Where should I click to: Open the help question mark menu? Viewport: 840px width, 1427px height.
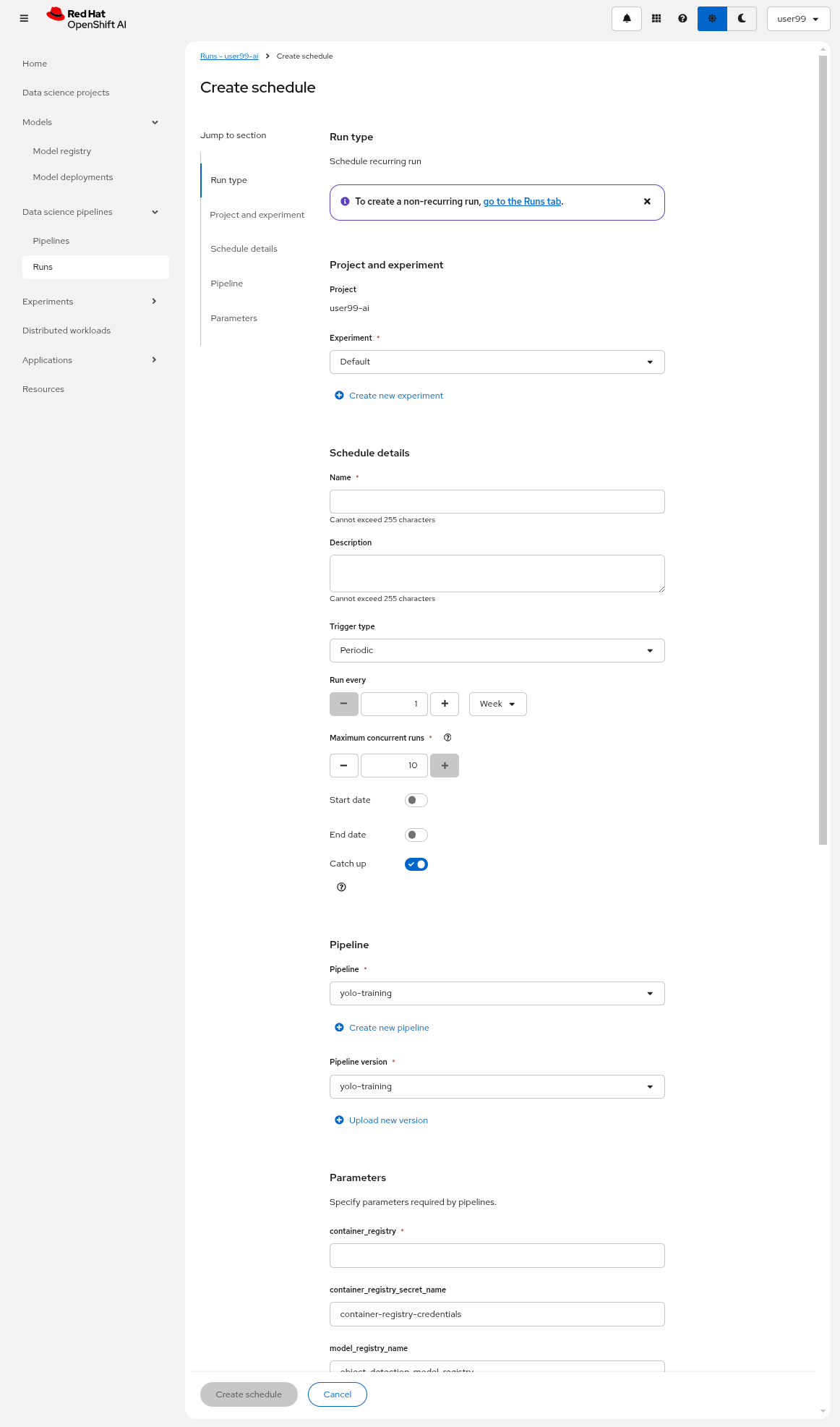pos(682,19)
